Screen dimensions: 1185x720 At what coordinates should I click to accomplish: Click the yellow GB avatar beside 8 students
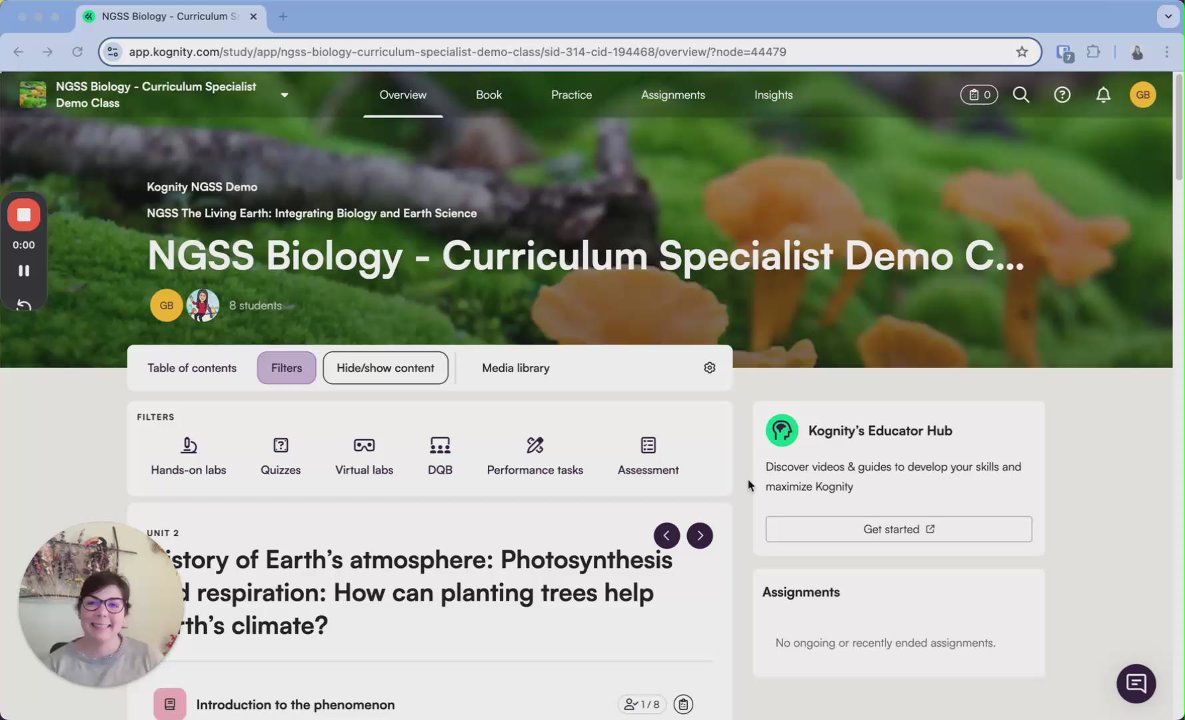(166, 305)
